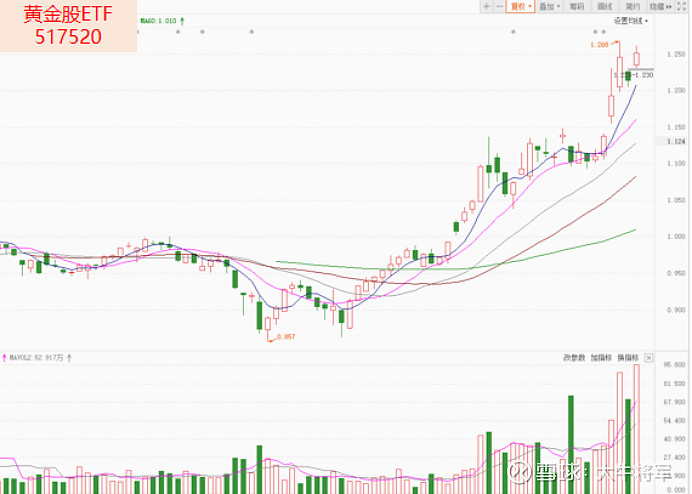Click the 1.268 high price marker
The image size is (692, 494).
pyautogui.click(x=599, y=45)
